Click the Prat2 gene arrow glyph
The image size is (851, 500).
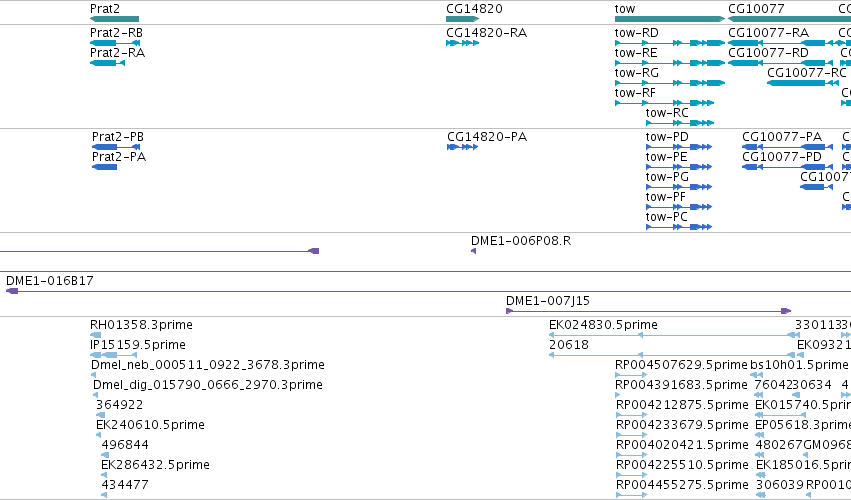point(115,19)
